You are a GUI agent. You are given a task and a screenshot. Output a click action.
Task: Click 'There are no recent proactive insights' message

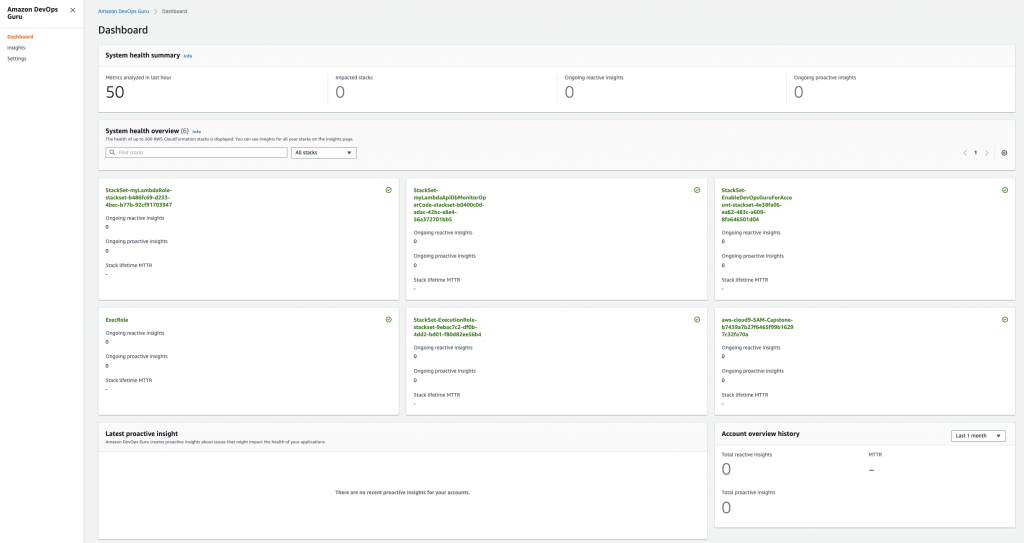tap(402, 493)
